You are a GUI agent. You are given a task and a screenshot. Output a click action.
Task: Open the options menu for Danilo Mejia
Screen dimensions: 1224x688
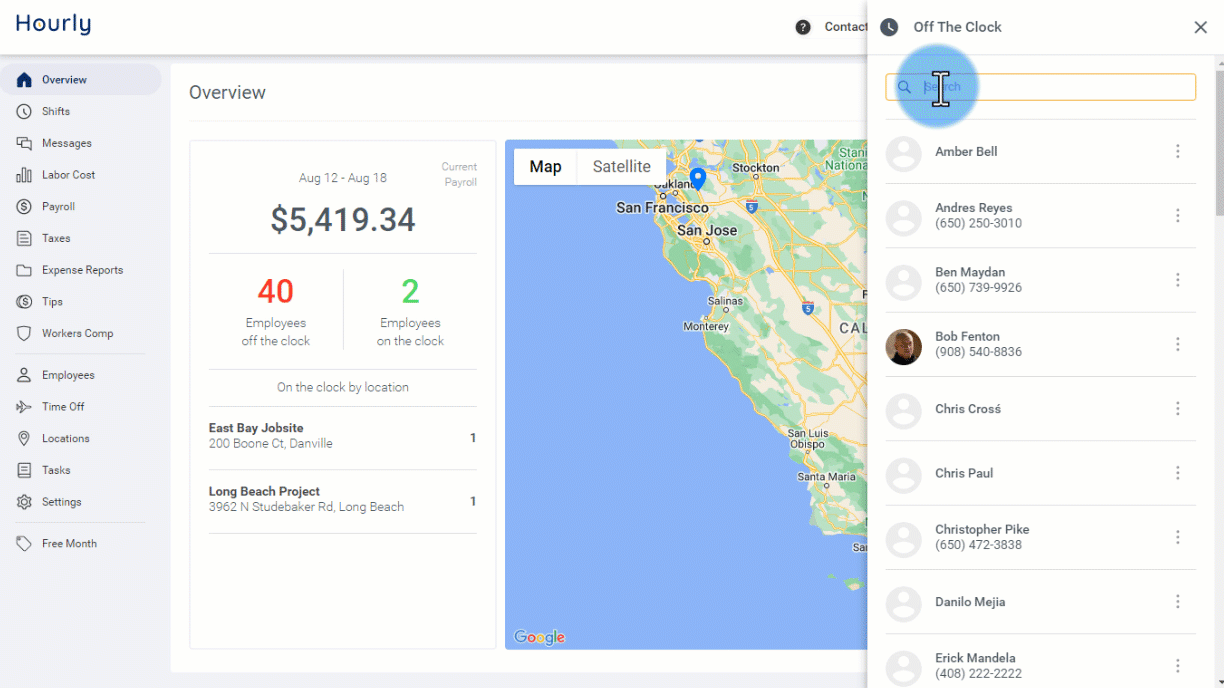[x=1178, y=602]
